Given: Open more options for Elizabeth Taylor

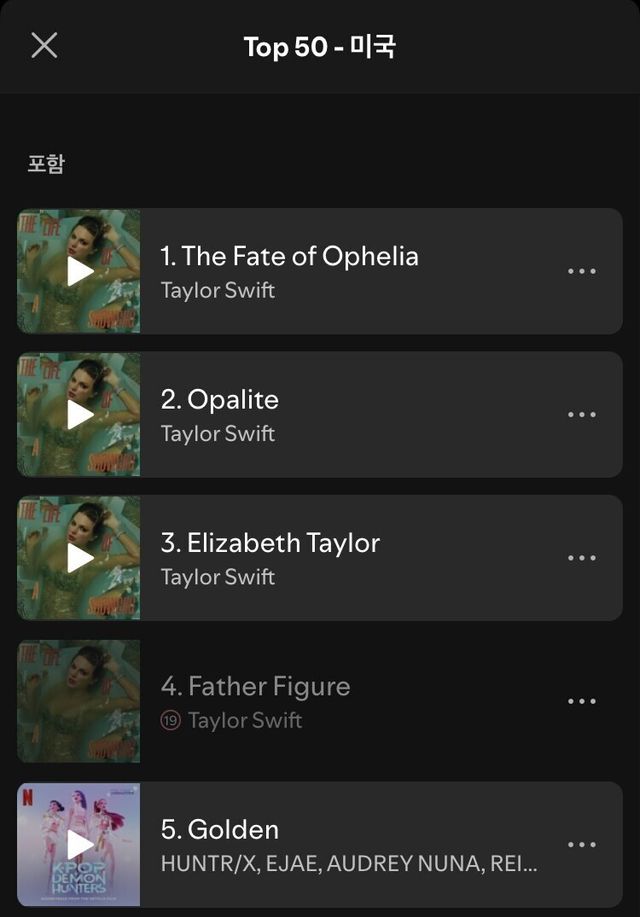Looking at the screenshot, I should 581,558.
